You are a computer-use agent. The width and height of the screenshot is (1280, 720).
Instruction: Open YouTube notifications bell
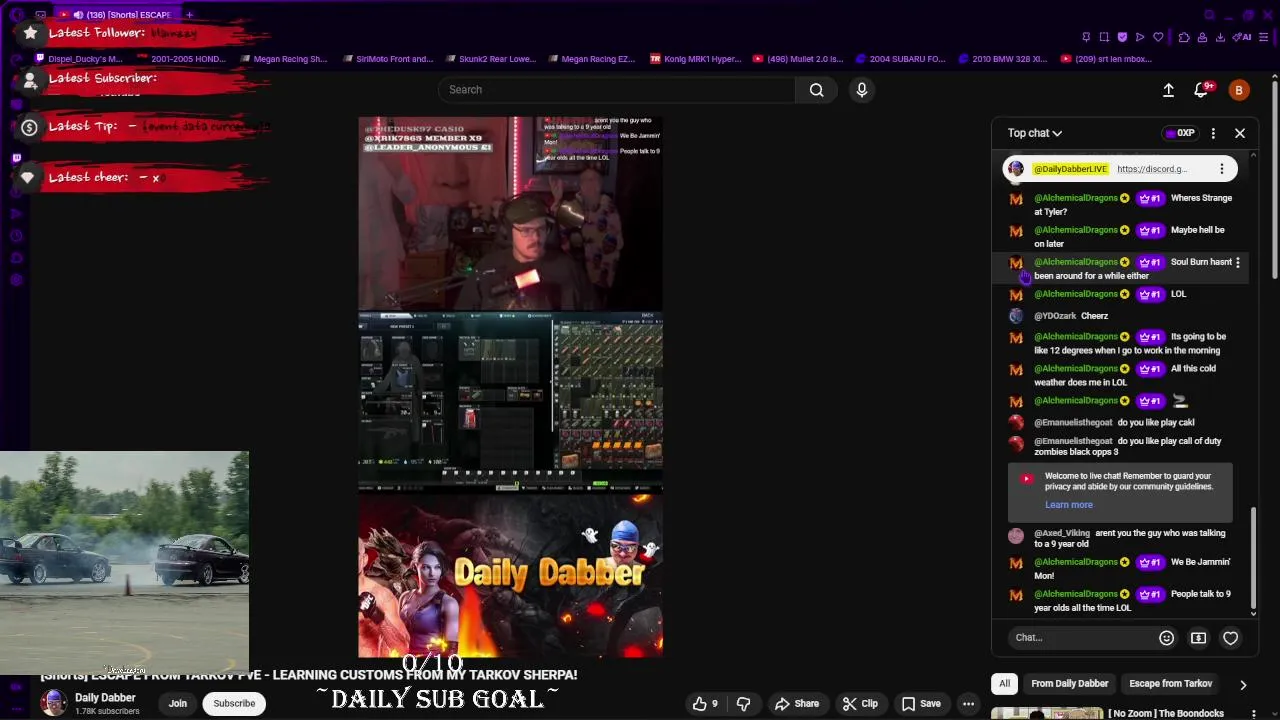(x=1202, y=90)
